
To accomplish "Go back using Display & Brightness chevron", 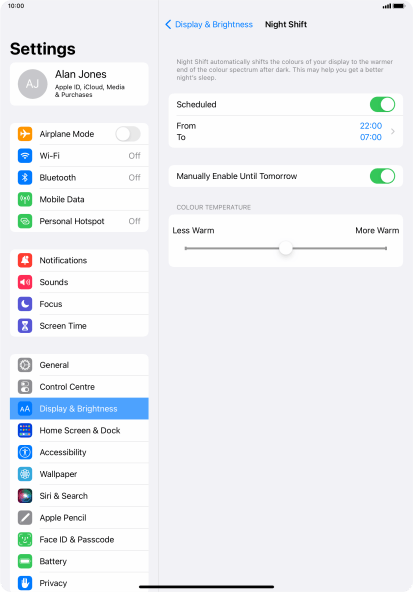I will (168, 24).
